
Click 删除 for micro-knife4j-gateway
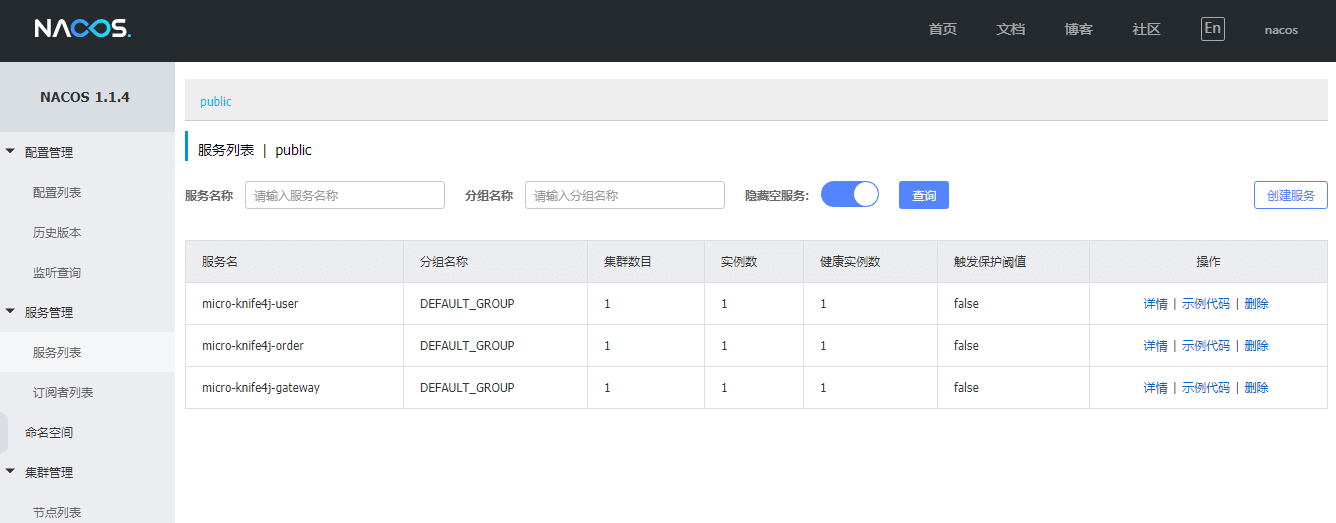(1257, 388)
